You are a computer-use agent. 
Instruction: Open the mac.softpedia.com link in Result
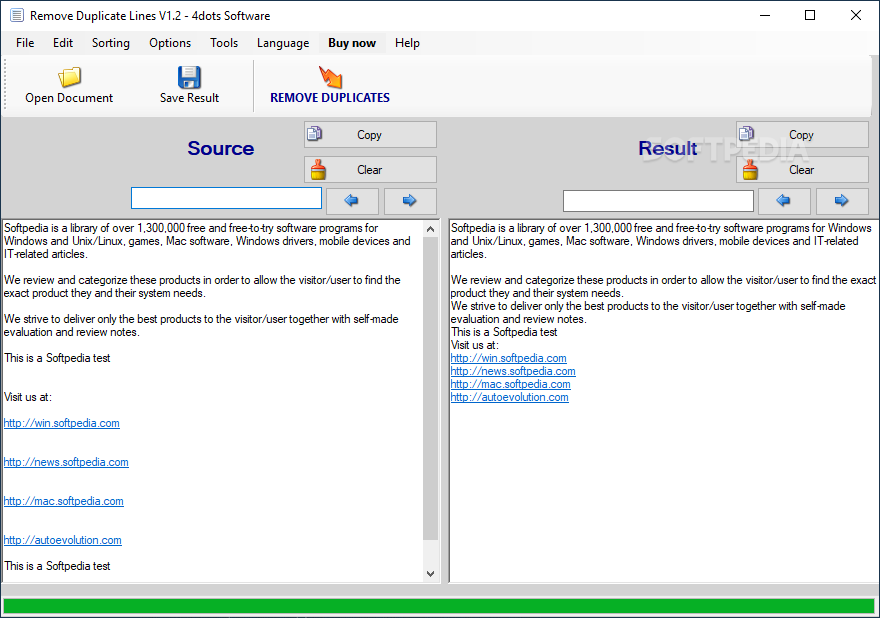click(511, 384)
